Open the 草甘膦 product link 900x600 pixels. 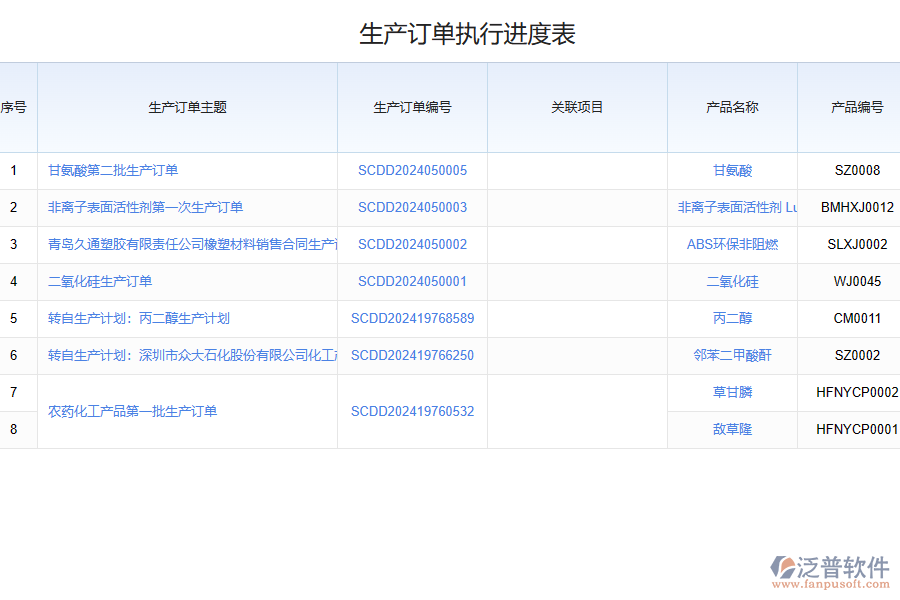[x=732, y=393]
